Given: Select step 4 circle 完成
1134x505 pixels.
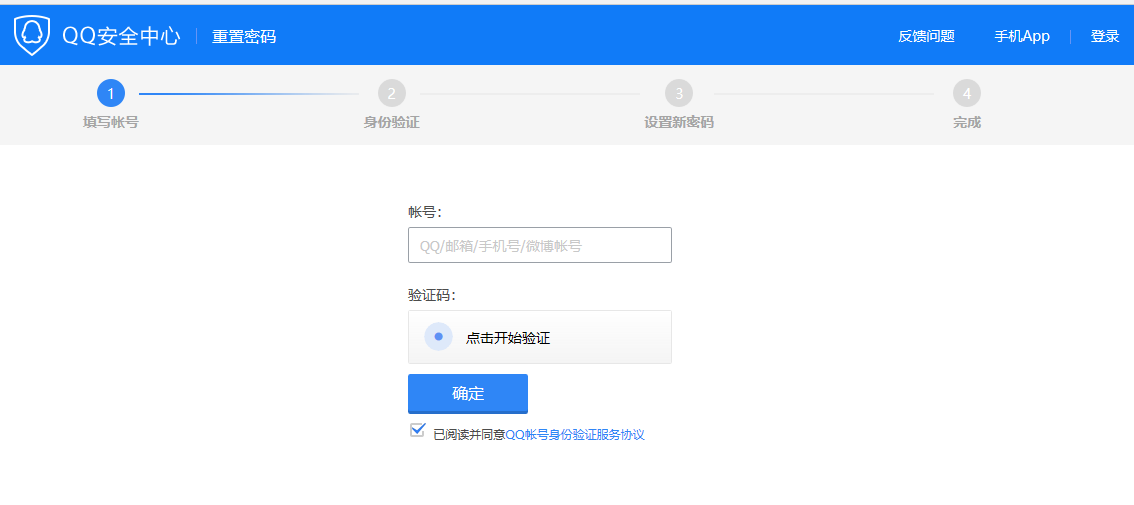Looking at the screenshot, I should click(x=967, y=93).
